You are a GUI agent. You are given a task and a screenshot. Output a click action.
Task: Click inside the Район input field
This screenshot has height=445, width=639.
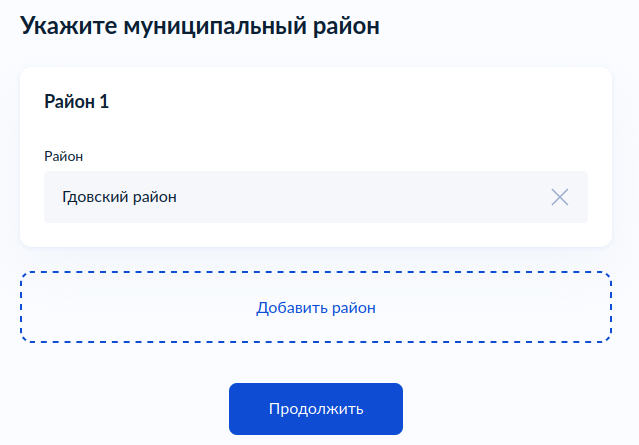[316, 197]
